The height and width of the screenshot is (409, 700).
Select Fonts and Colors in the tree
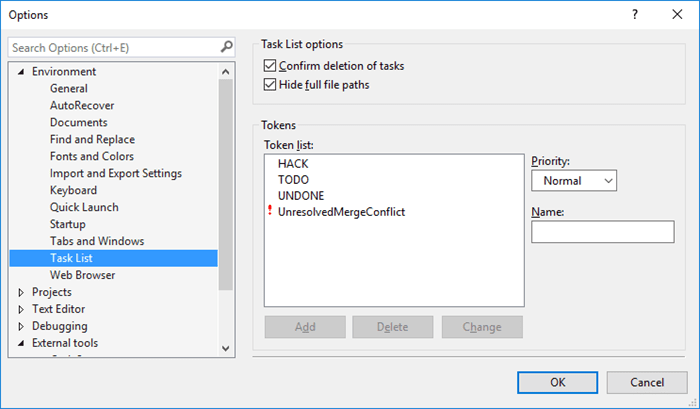[92, 156]
